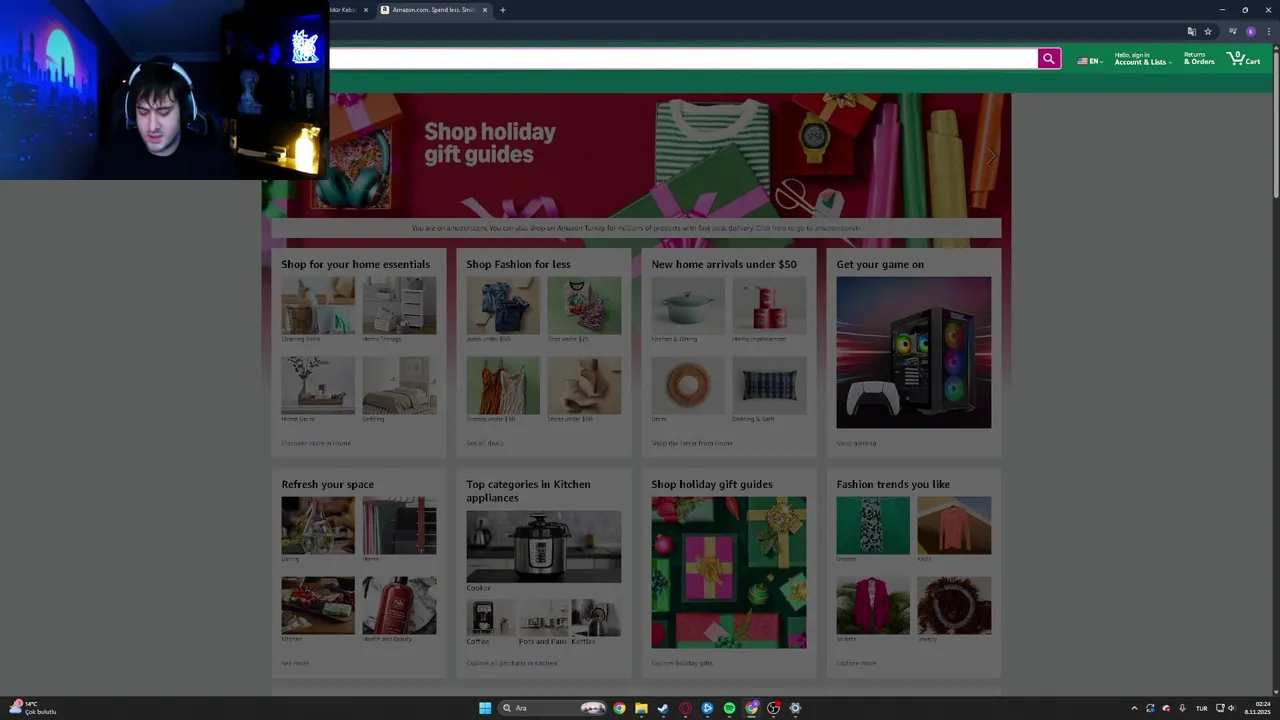
Task: Close the Amazon.com browser tab
Action: [x=485, y=10]
